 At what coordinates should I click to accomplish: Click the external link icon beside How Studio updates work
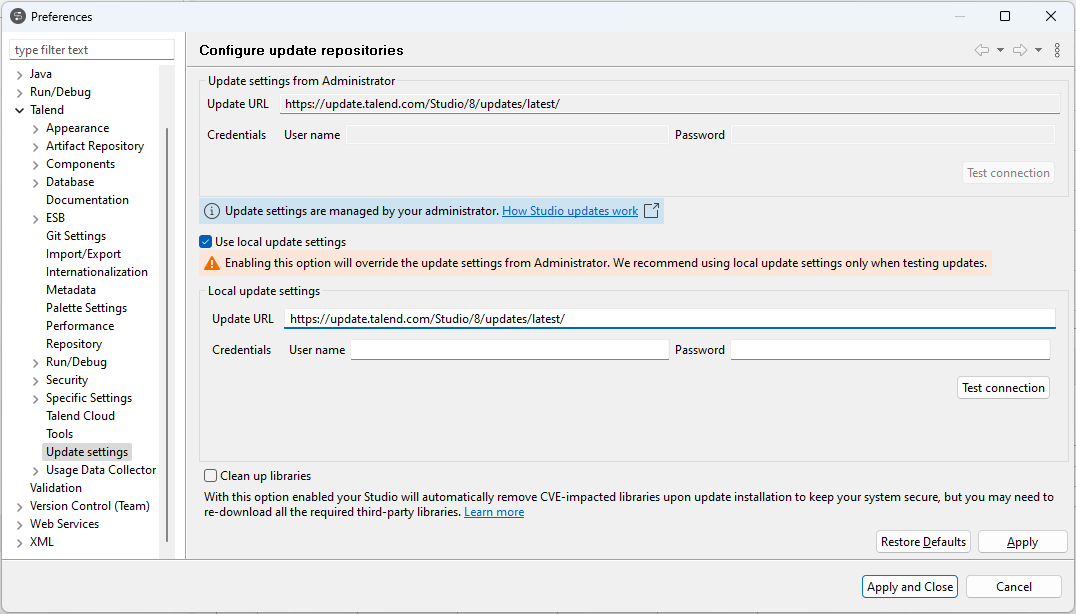coord(651,210)
